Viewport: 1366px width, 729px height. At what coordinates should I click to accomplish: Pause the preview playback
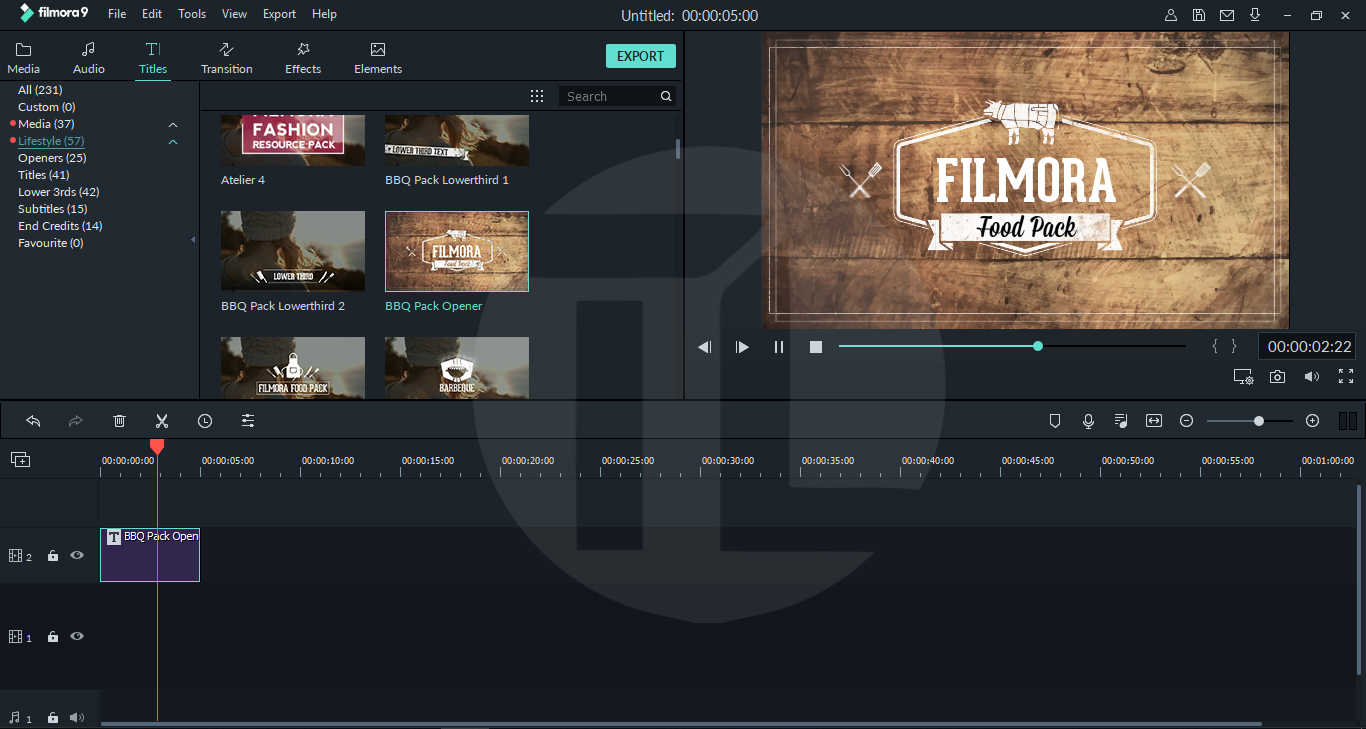point(779,347)
